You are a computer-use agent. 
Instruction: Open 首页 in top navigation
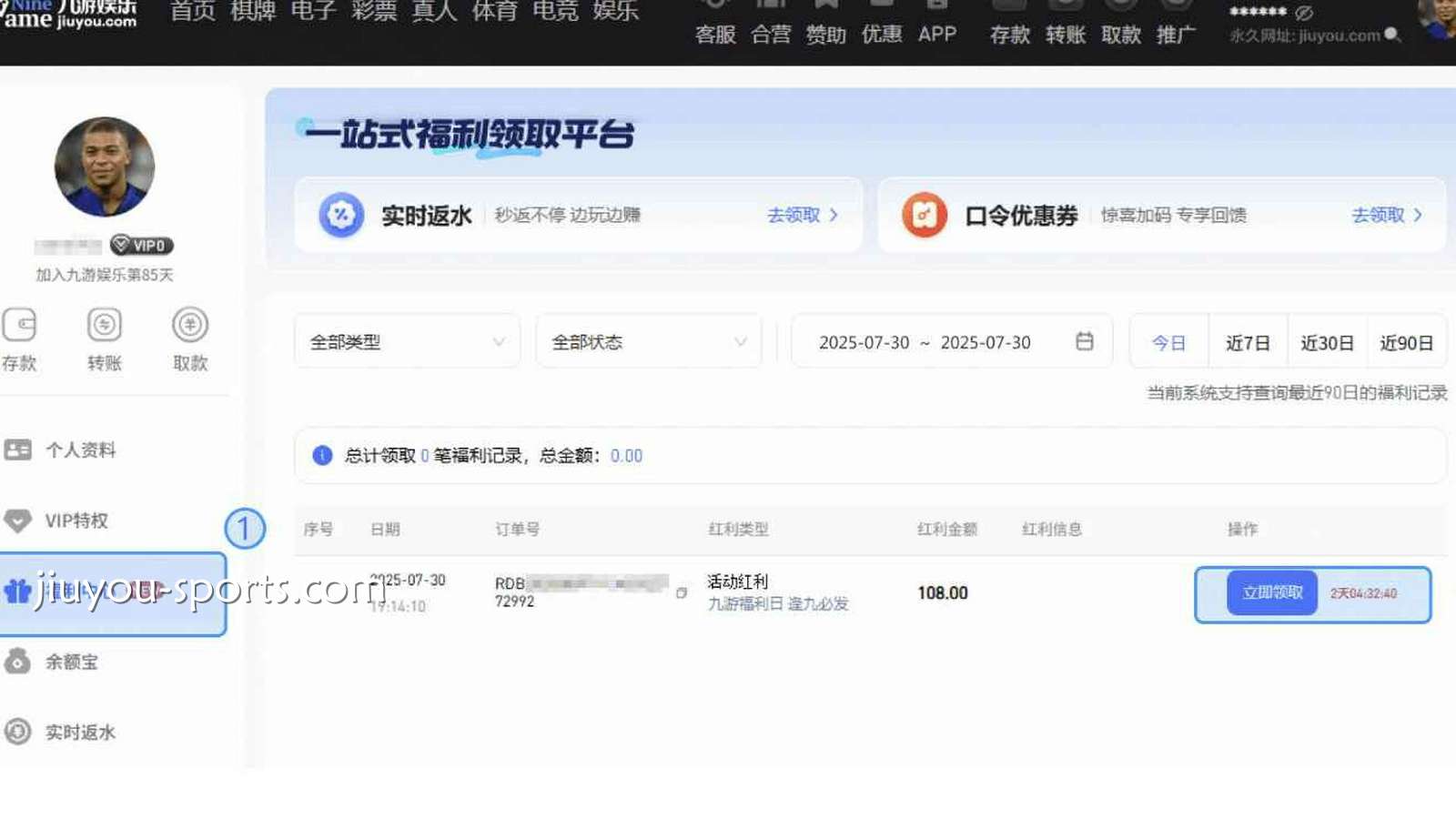(x=193, y=11)
